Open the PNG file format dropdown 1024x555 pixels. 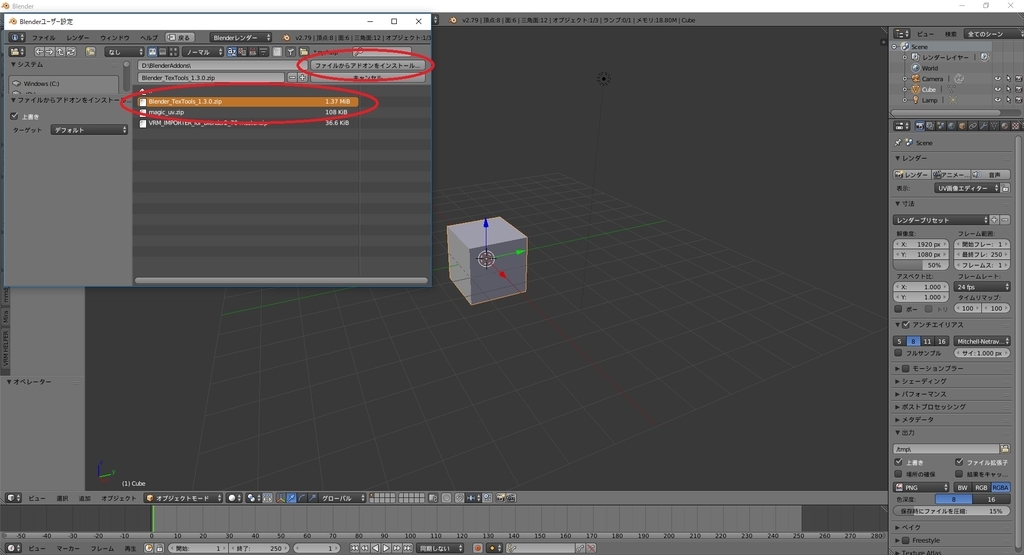tap(921, 487)
